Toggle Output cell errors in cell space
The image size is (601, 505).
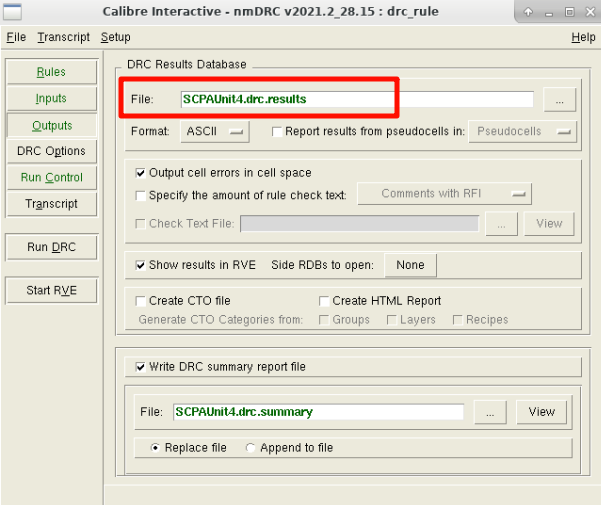tap(140, 173)
